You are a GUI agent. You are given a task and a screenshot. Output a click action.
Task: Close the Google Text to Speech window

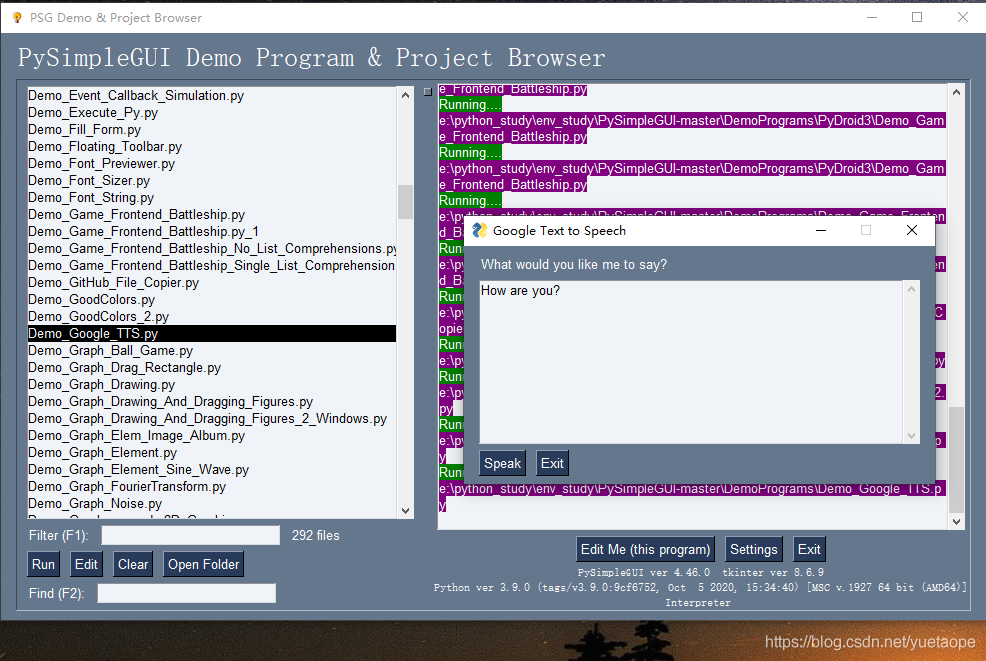coord(912,230)
